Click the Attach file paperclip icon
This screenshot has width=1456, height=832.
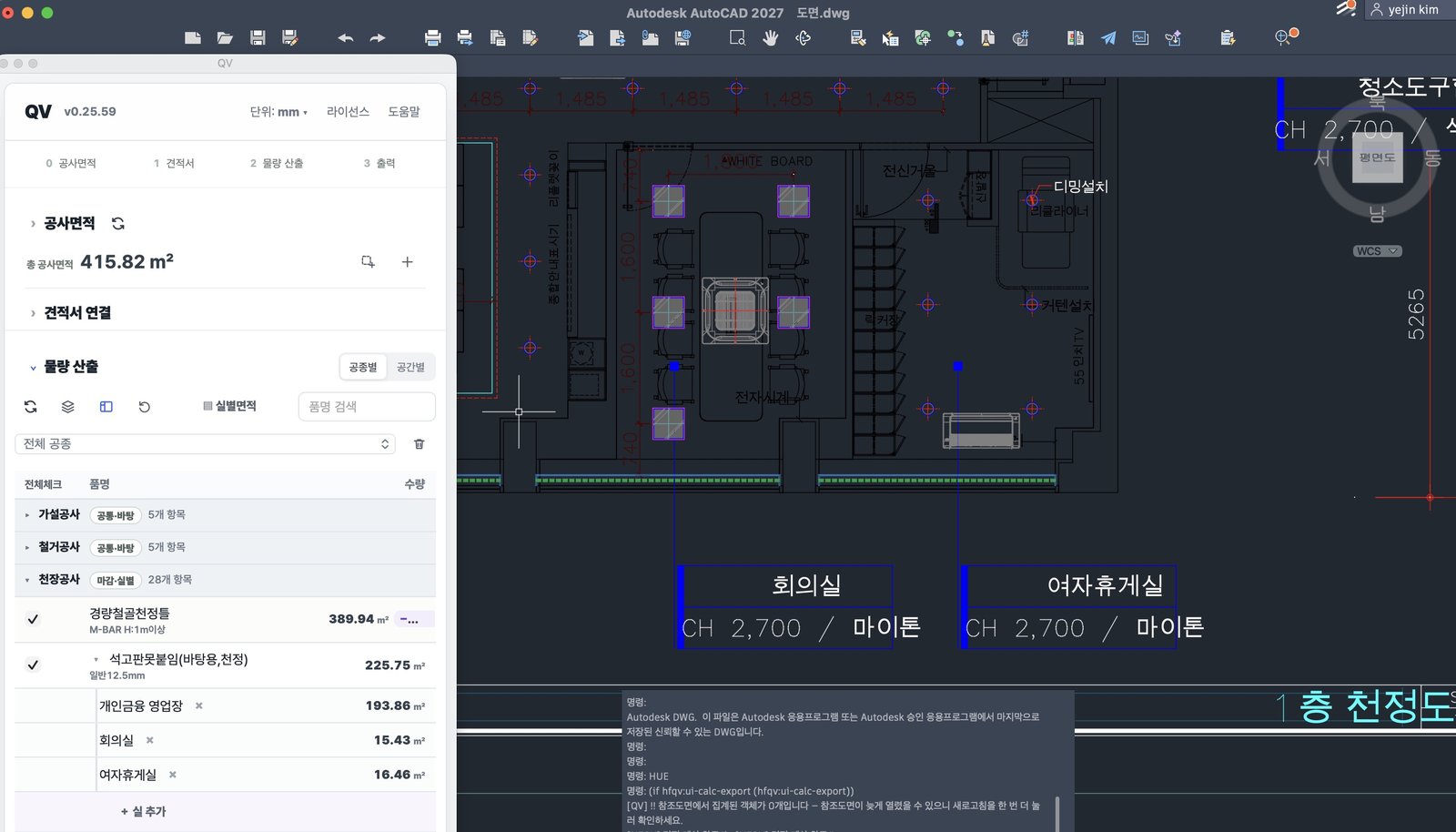coord(650,37)
